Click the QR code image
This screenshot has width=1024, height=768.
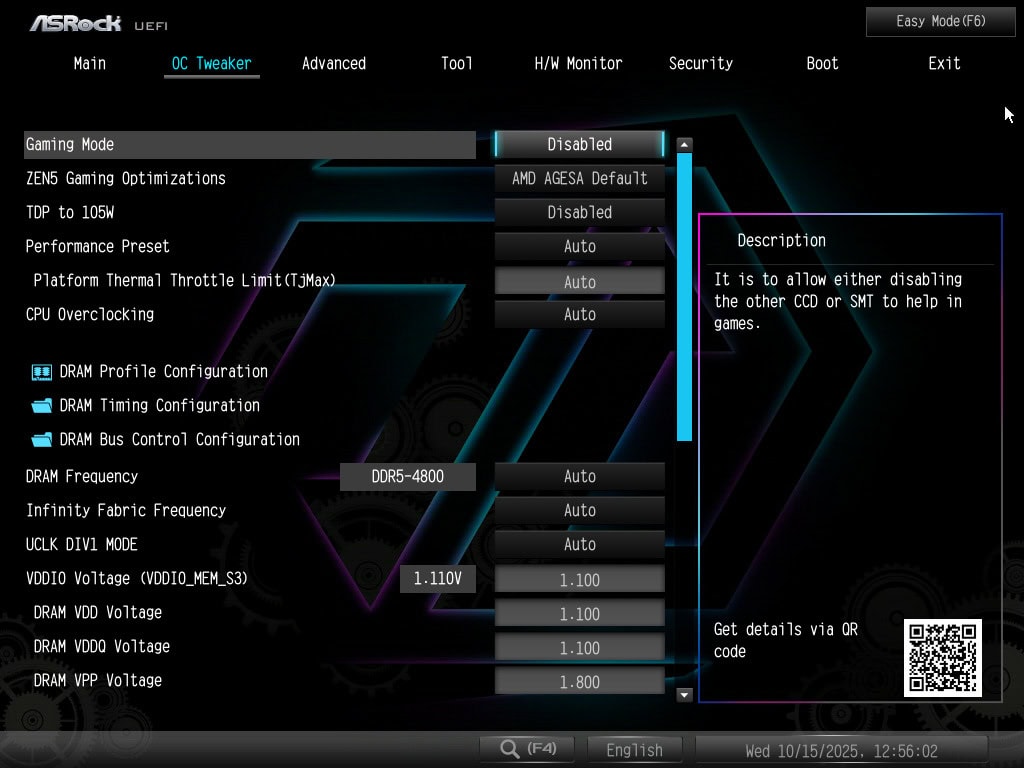pyautogui.click(x=942, y=657)
